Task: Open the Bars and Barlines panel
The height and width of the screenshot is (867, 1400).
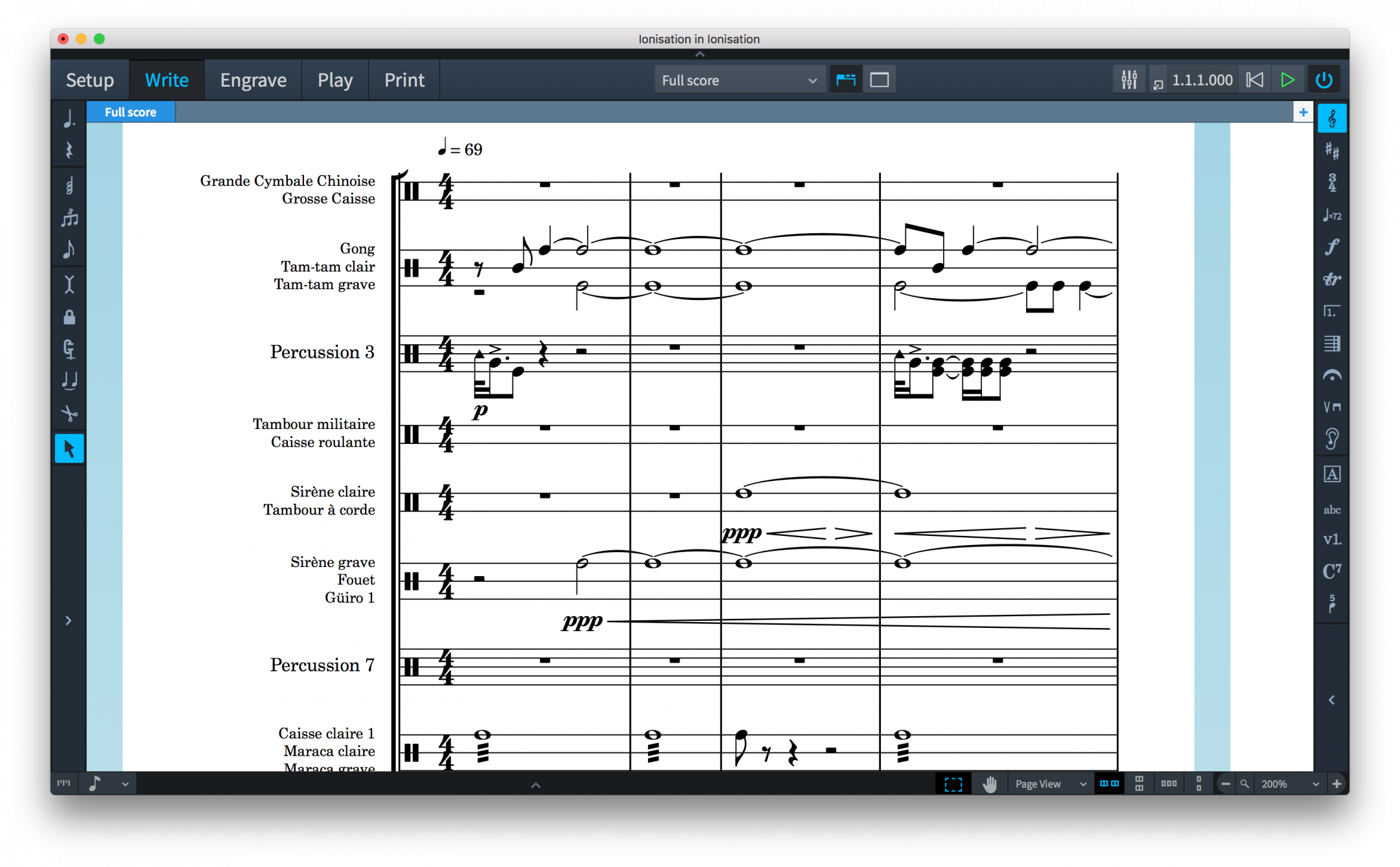Action: (1332, 343)
